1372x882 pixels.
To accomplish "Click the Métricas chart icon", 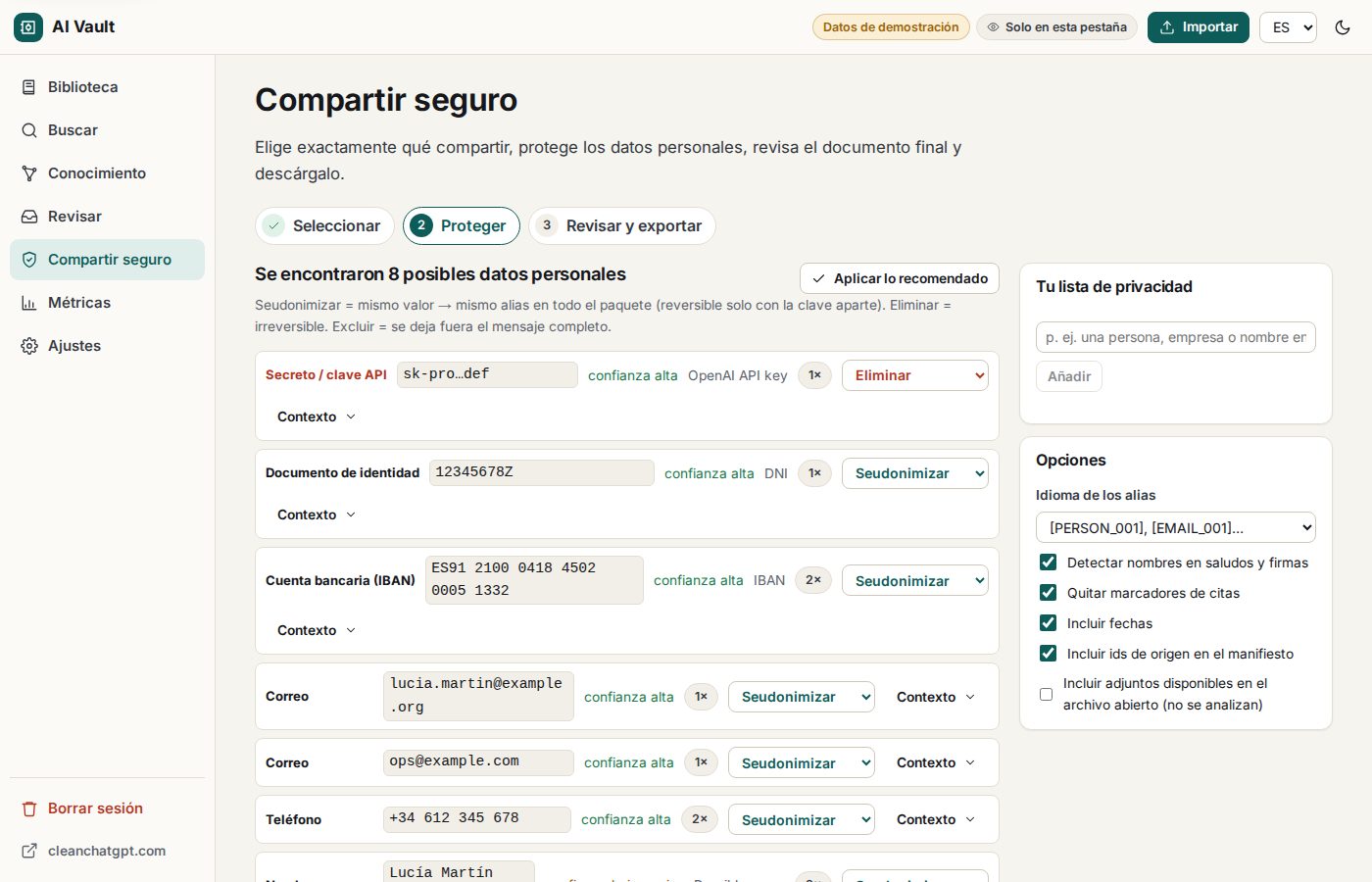I will tap(29, 303).
